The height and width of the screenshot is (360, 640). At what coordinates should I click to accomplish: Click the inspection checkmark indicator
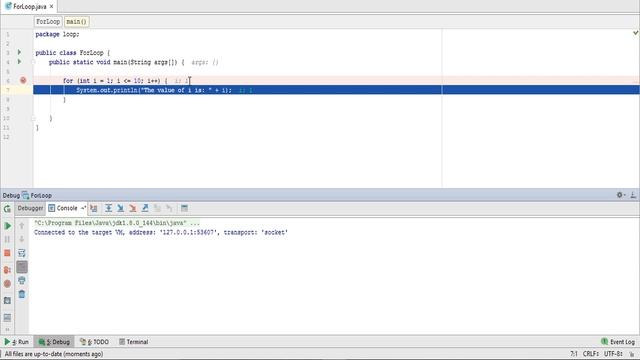636,33
